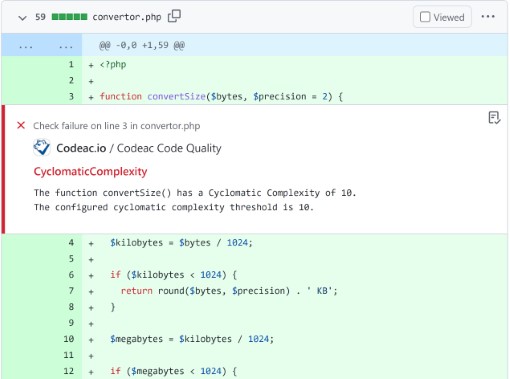Click the 'function convertSize' code line
Viewport: 510px width, 379px height.
coord(221,97)
